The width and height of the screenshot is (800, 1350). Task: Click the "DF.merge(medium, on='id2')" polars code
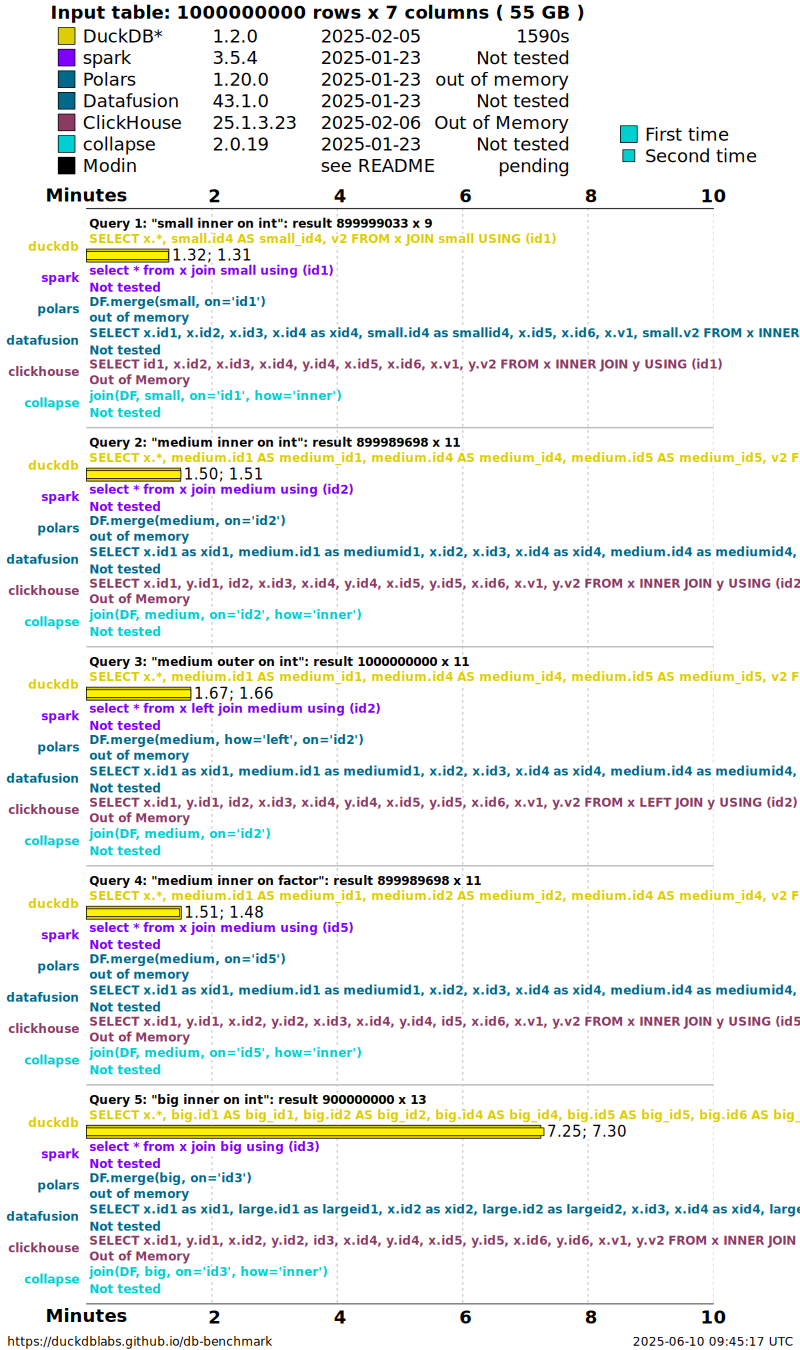click(188, 520)
